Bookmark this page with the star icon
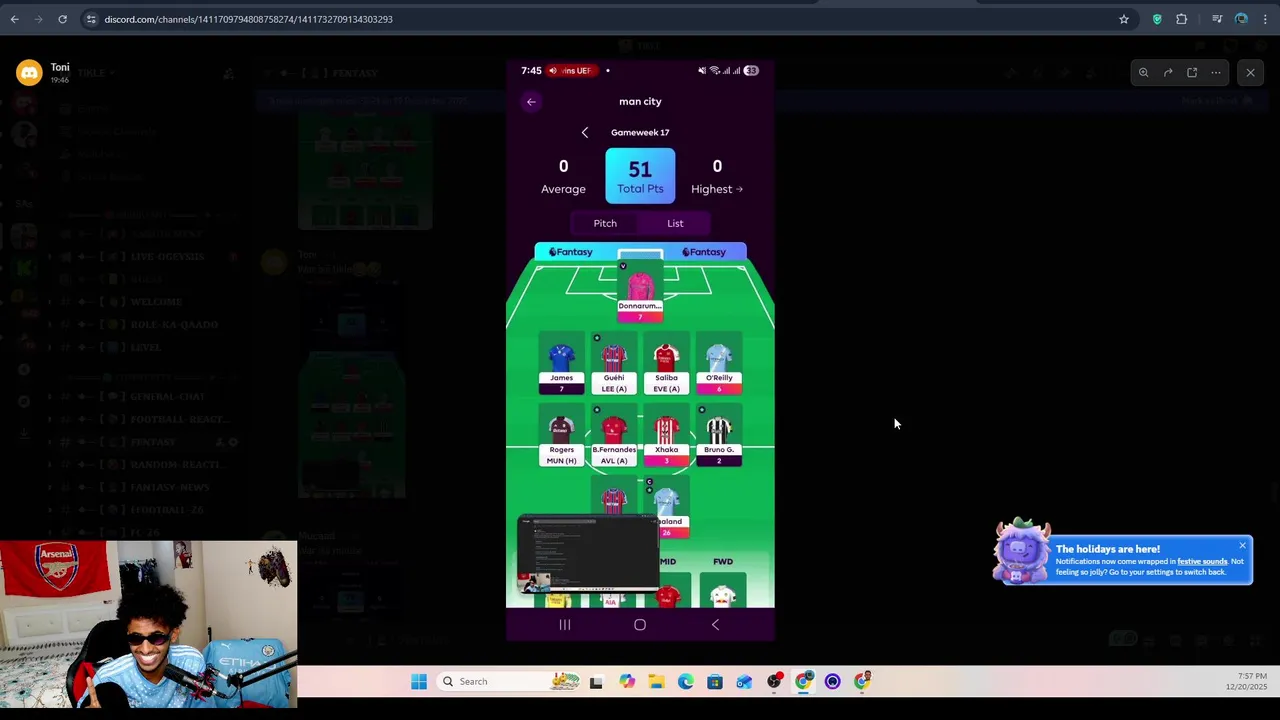This screenshot has height=720, width=1280. pos(1124,19)
